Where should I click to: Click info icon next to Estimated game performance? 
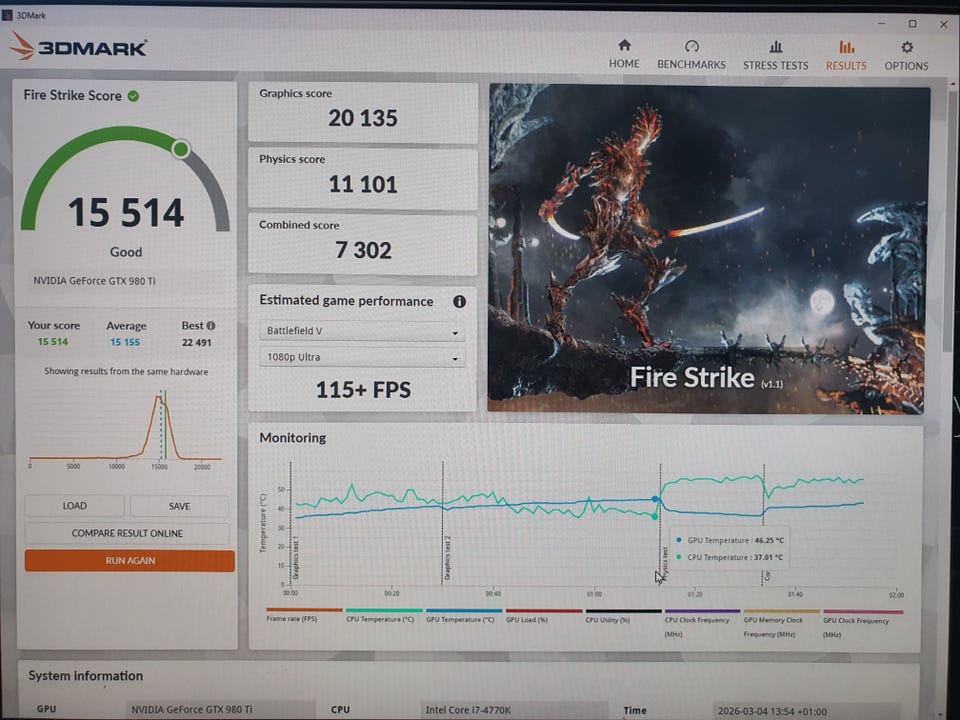(459, 301)
